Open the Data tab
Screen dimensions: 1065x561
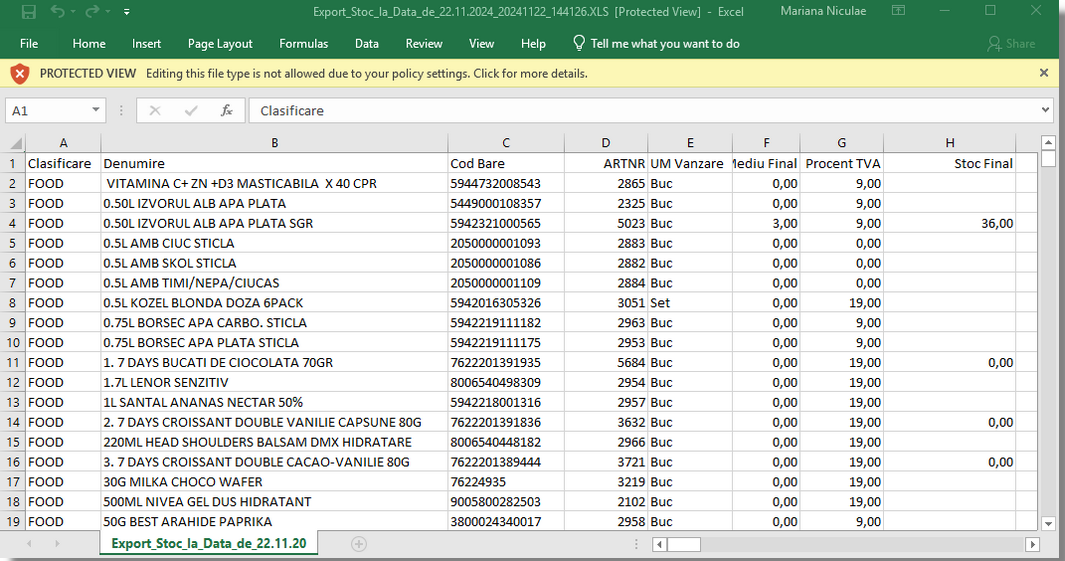tap(367, 43)
